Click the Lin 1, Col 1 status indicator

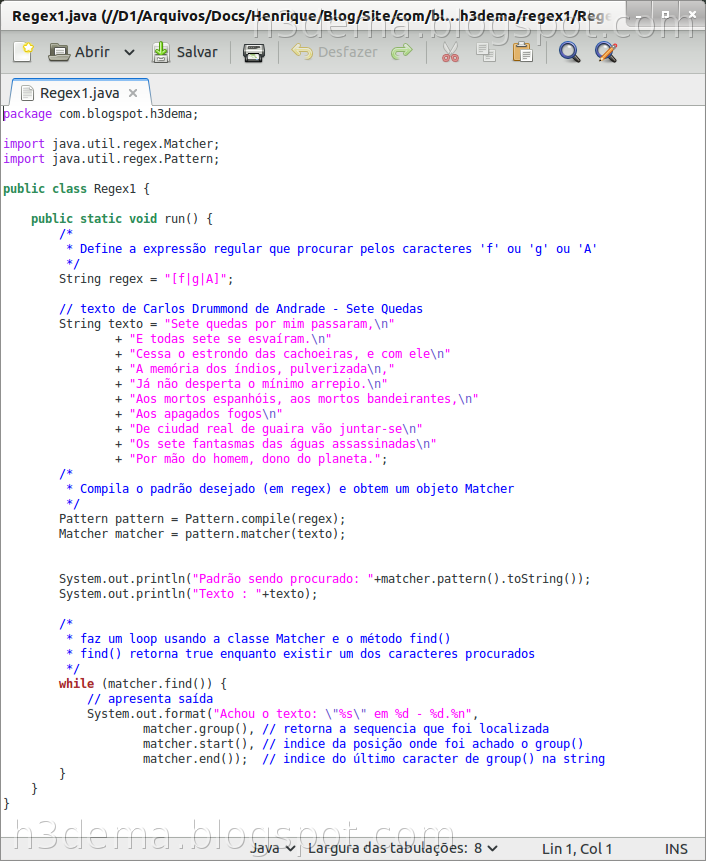click(x=577, y=849)
